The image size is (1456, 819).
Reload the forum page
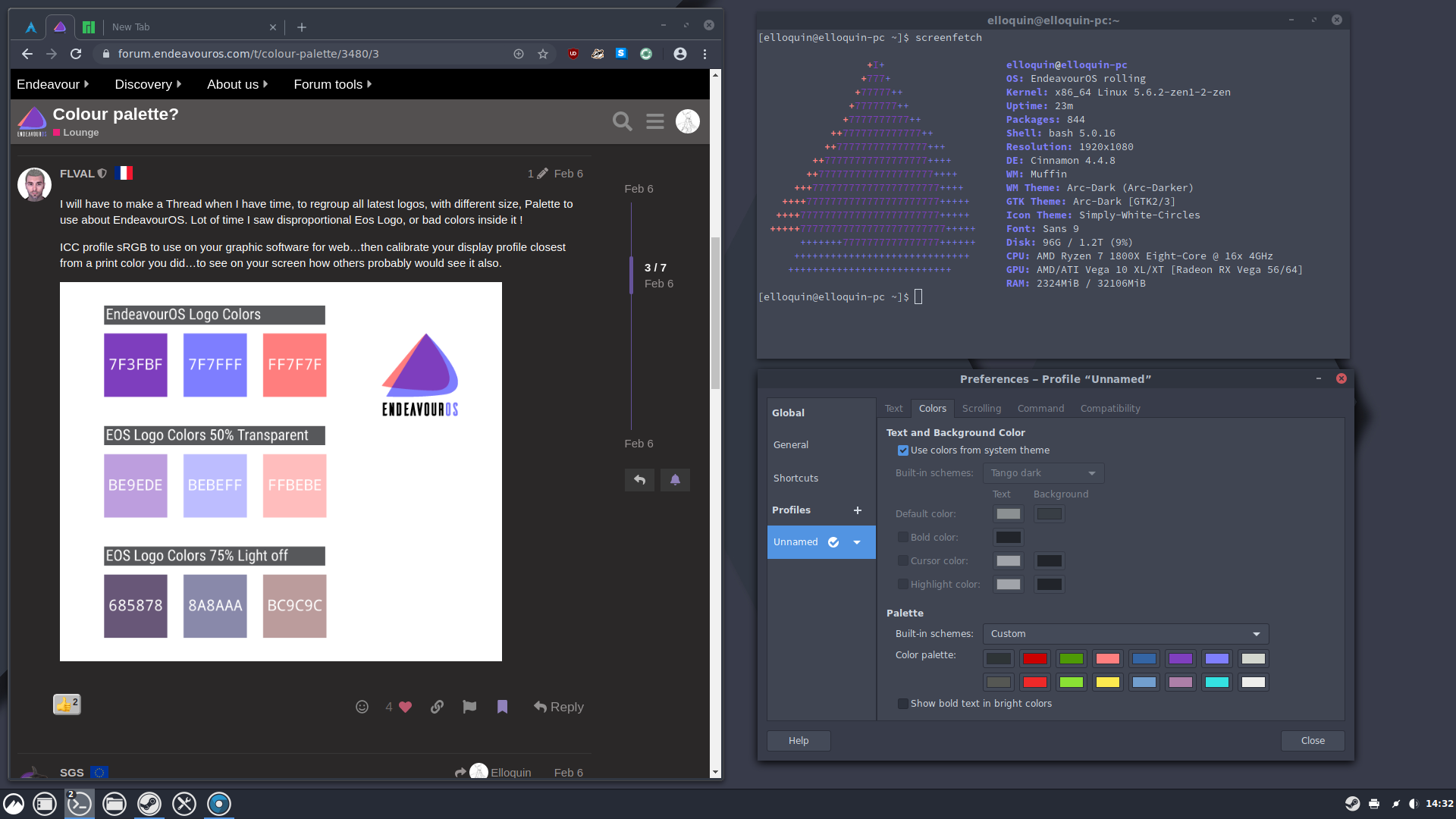[76, 54]
